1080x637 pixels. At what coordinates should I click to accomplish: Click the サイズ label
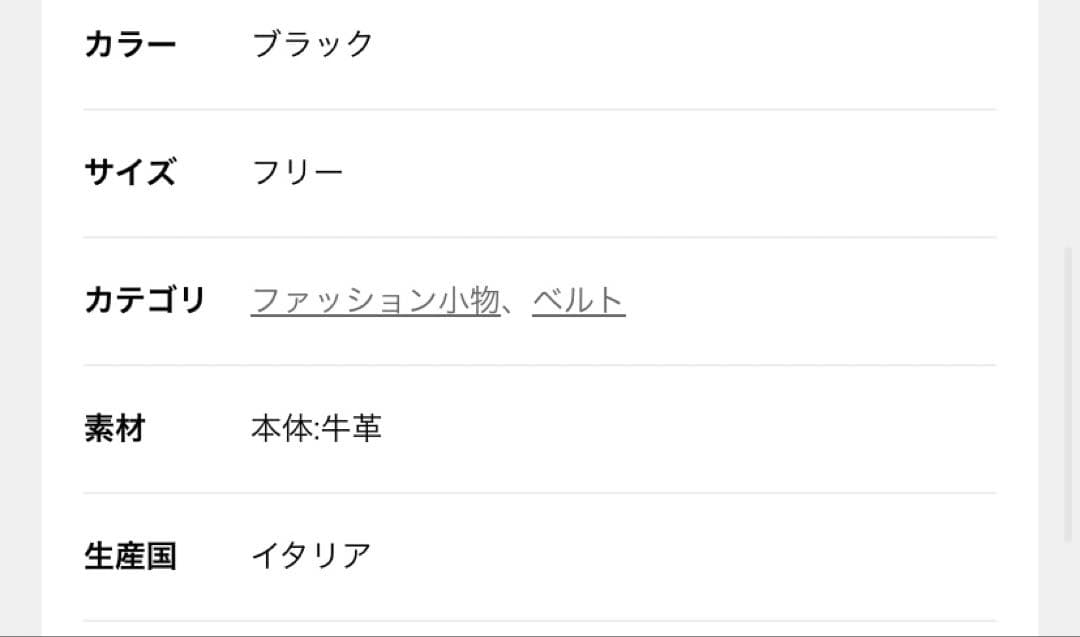(x=130, y=173)
